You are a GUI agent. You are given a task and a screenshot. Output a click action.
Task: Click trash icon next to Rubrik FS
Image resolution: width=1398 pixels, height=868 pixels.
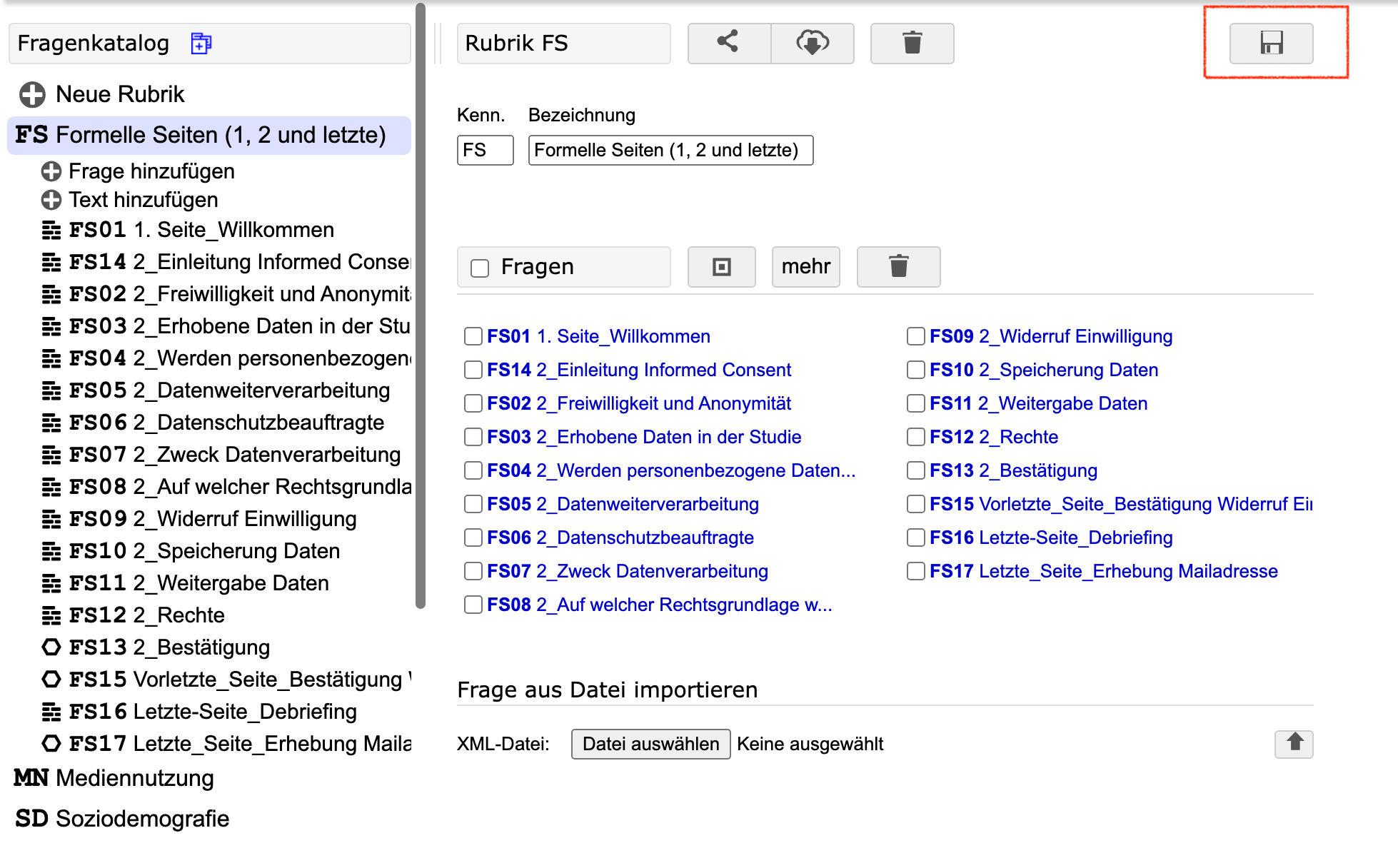[912, 43]
